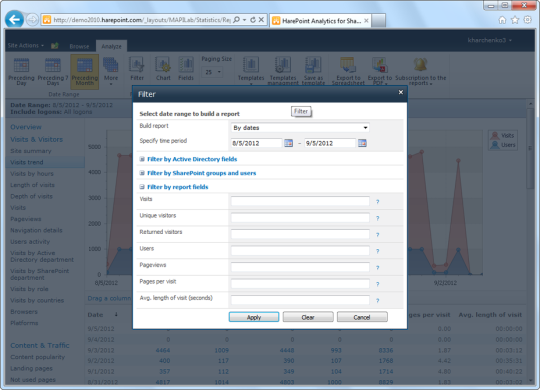
Task: Click the Stop loading X icon
Action: click(x=261, y=20)
